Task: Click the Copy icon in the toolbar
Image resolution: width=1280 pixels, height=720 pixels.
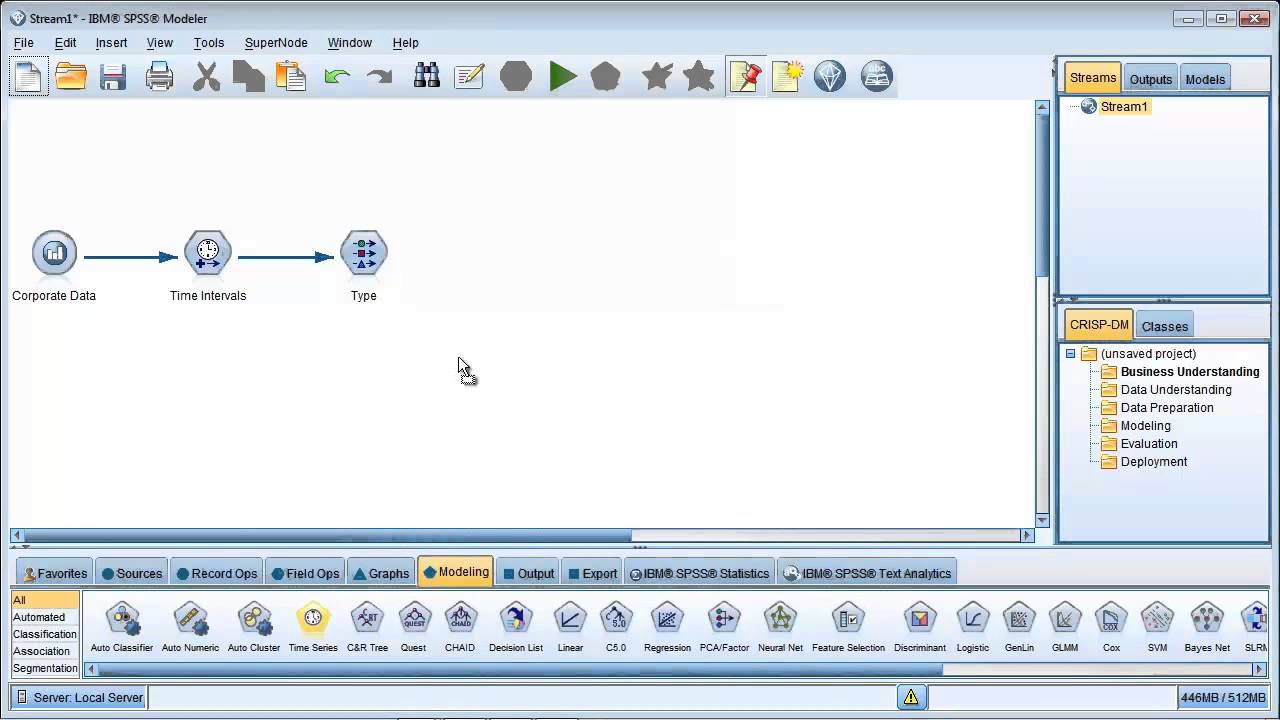Action: (x=248, y=77)
